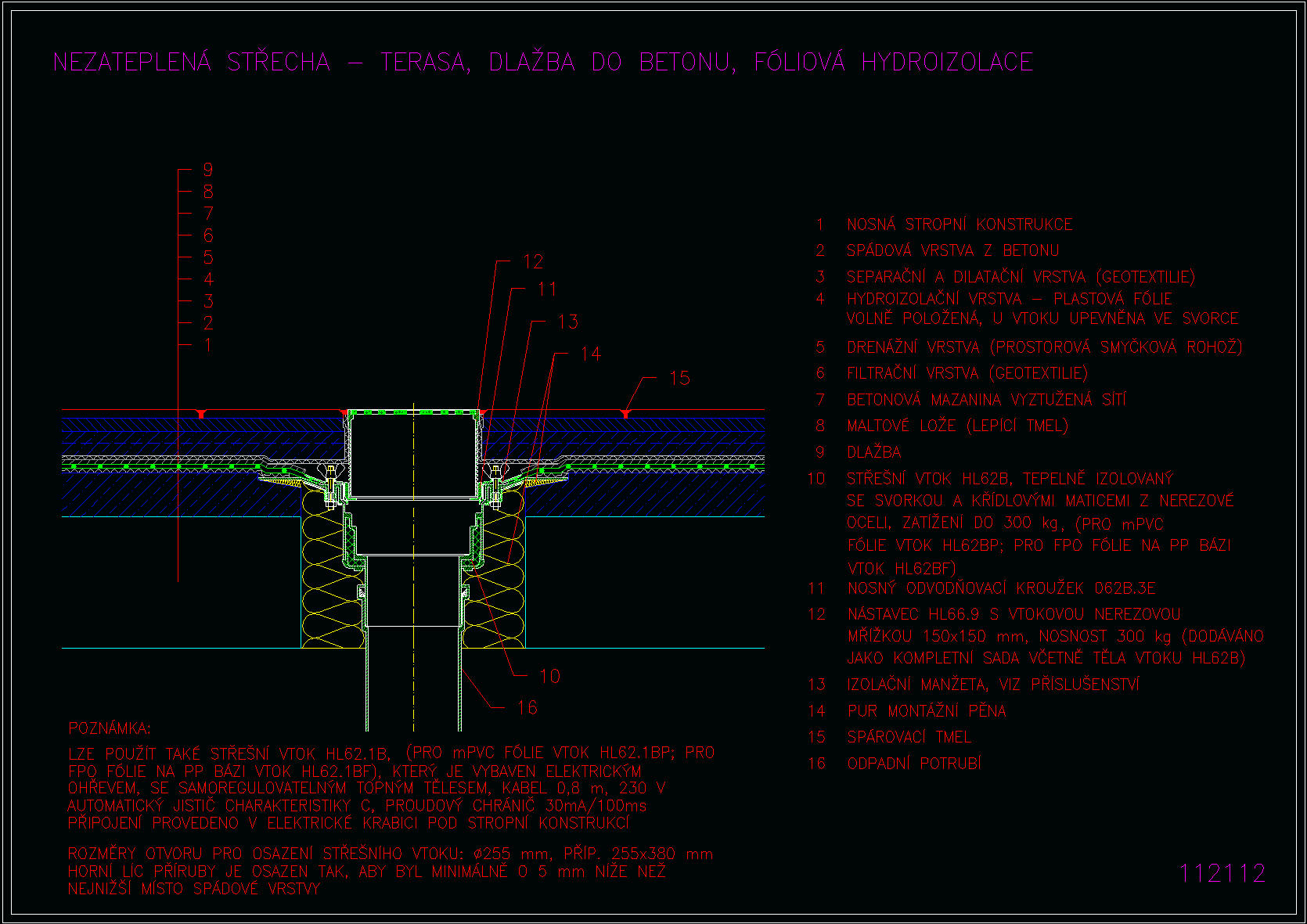1307x924 pixels.
Task: Select legend entry 'ODPADNÍ POTRUBÍ'
Action: (914, 764)
